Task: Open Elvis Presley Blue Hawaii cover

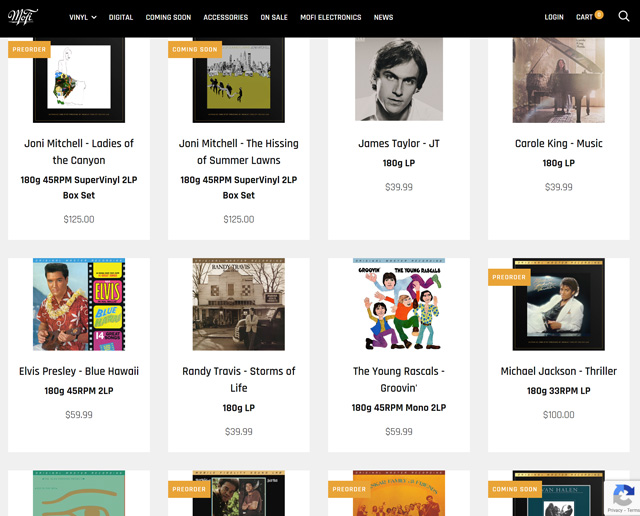Action: pos(79,304)
